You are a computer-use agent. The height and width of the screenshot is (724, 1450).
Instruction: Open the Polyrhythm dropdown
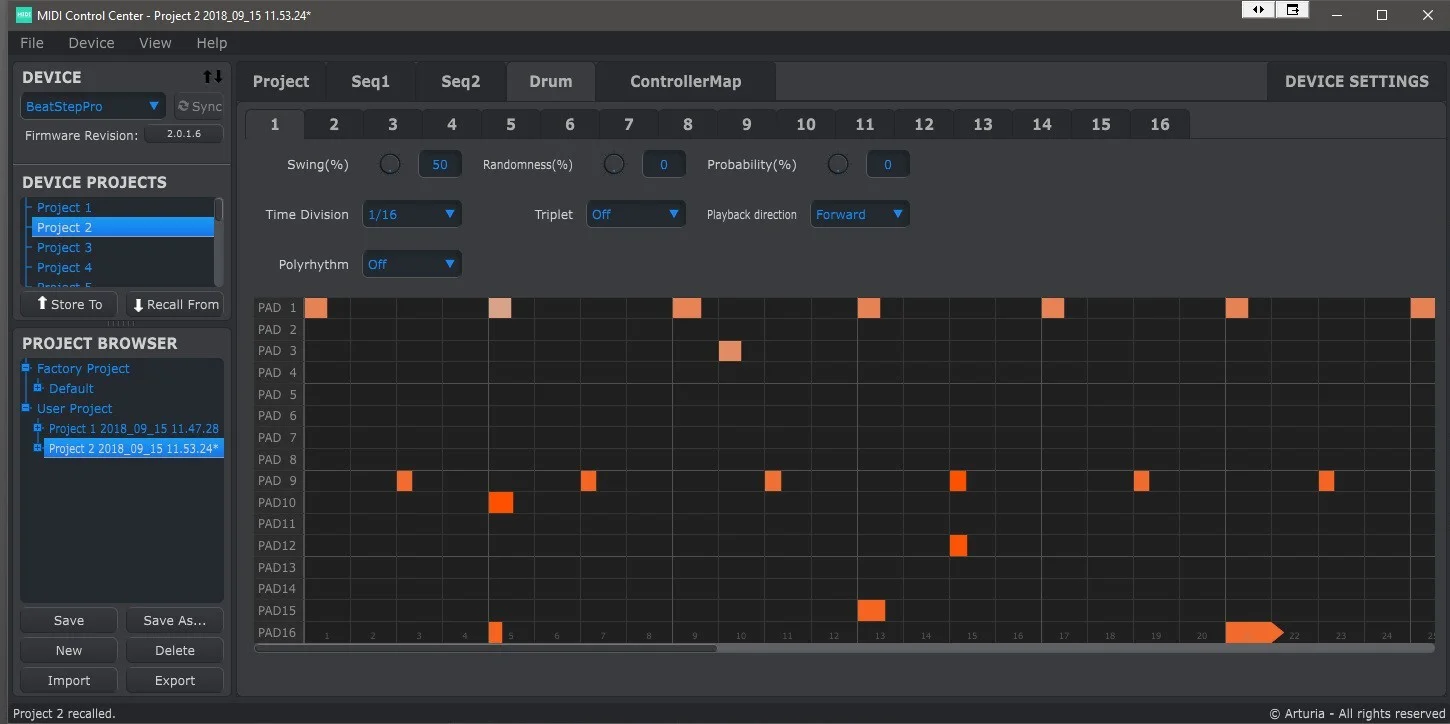[x=412, y=264]
